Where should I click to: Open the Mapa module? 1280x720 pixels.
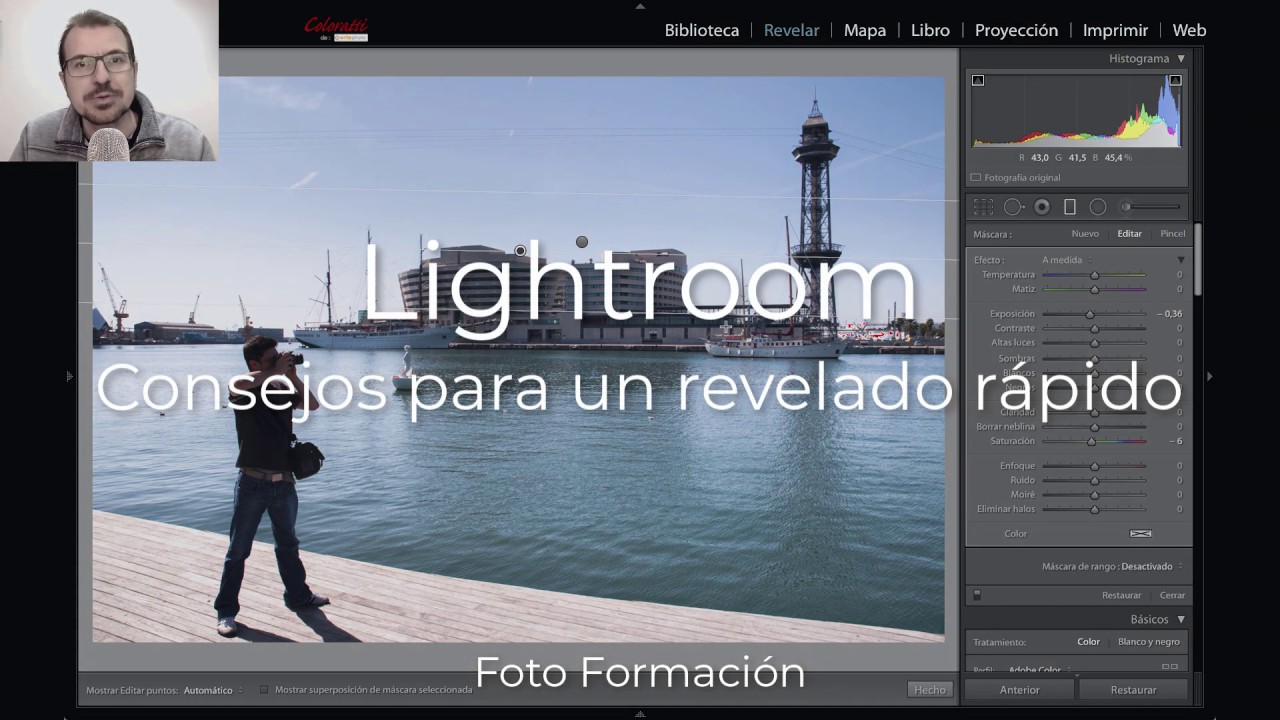865,30
